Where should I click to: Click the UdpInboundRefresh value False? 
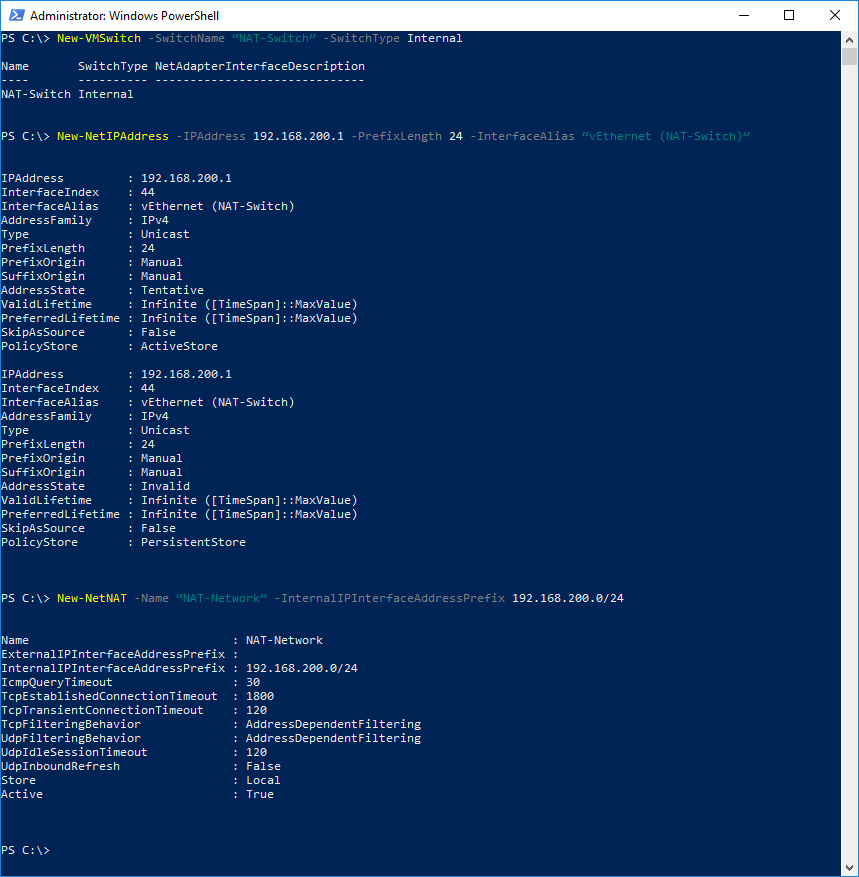263,766
